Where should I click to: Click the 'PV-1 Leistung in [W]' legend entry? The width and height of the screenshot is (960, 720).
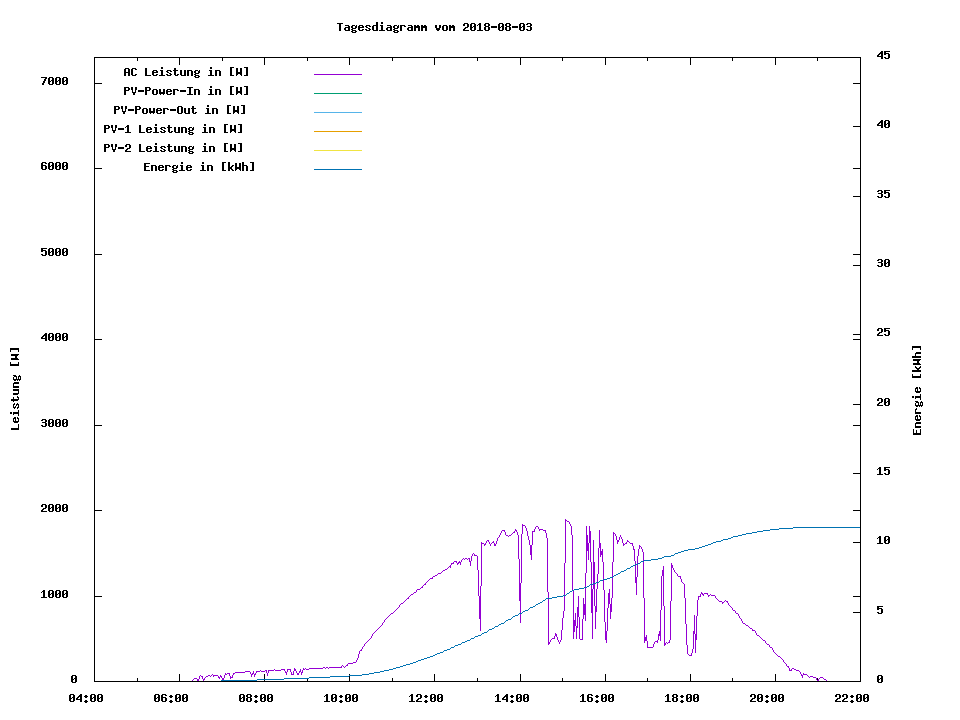click(173, 129)
